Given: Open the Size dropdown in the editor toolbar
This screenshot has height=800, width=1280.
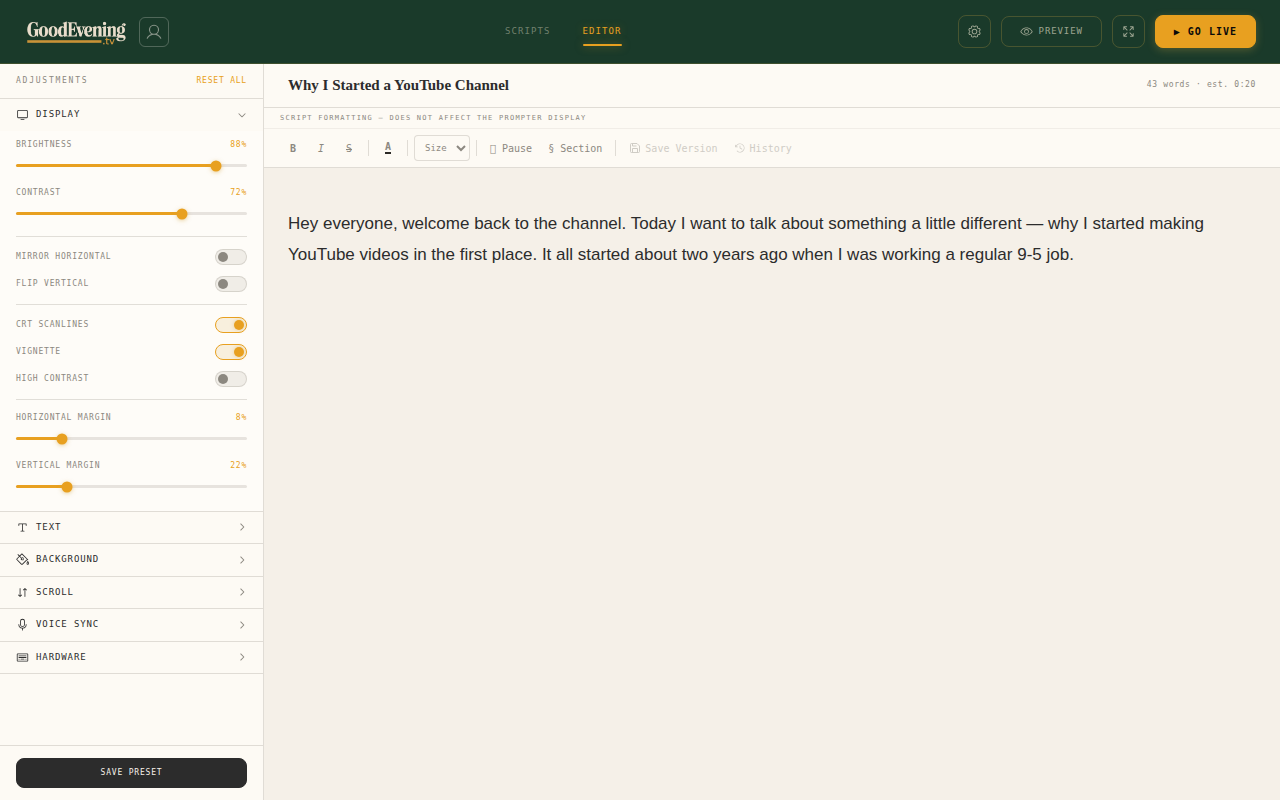Looking at the screenshot, I should [x=442, y=147].
